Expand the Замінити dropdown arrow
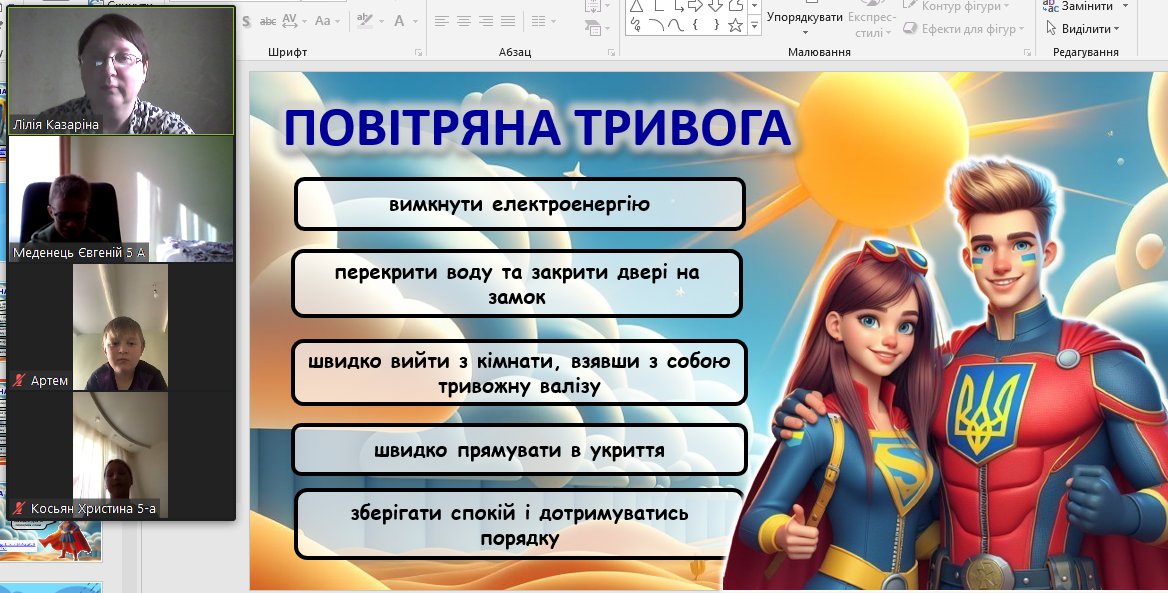 pos(1125,6)
